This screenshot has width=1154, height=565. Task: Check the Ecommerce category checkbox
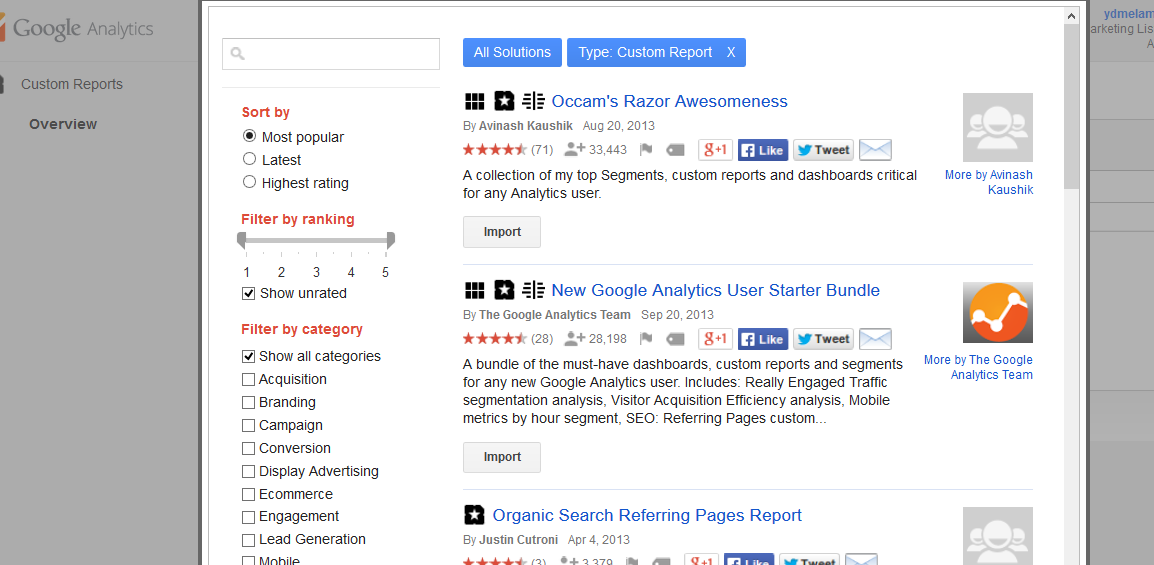[x=248, y=494]
